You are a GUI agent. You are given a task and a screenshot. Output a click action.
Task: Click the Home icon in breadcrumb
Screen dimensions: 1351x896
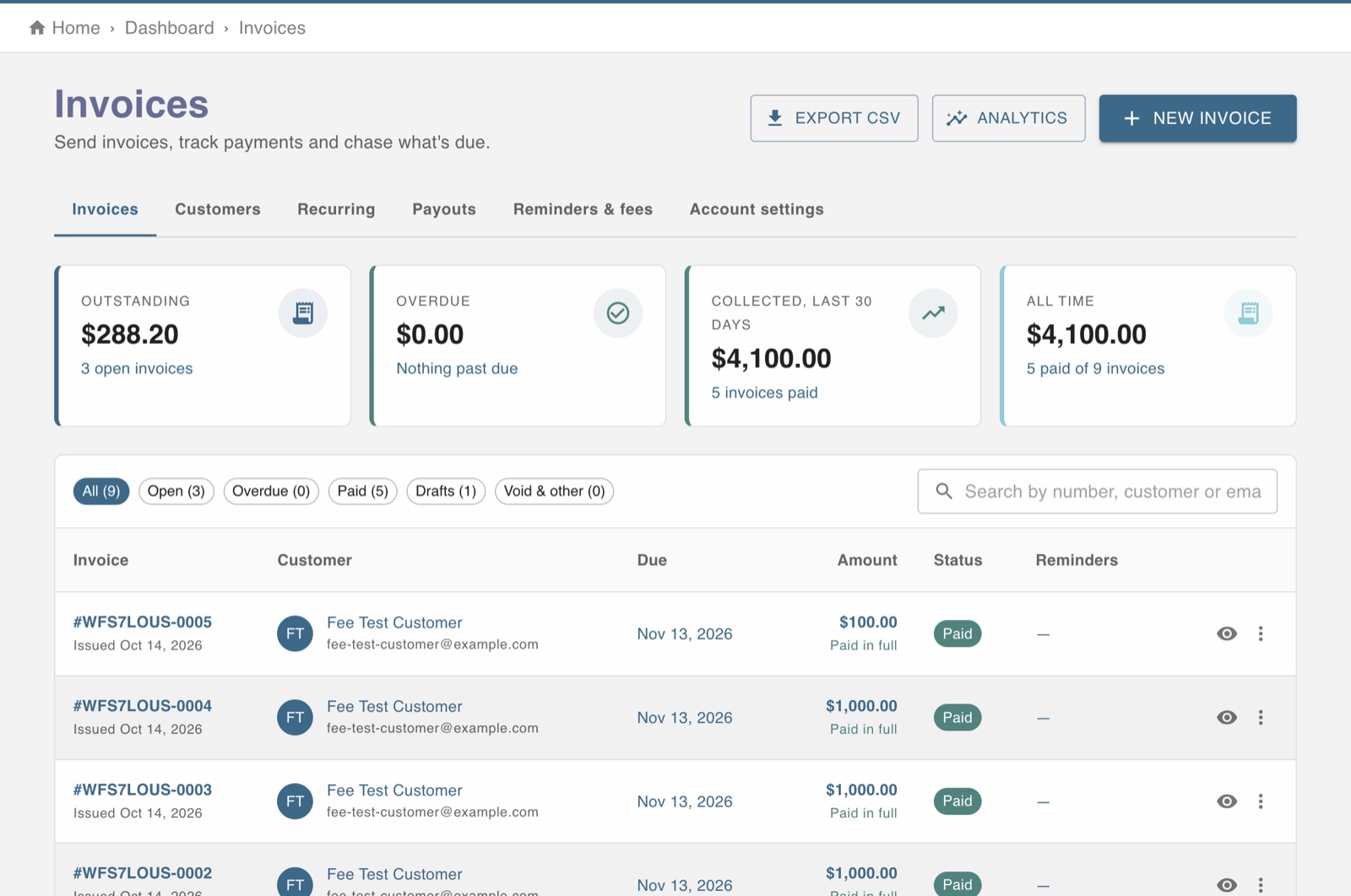[x=37, y=28]
